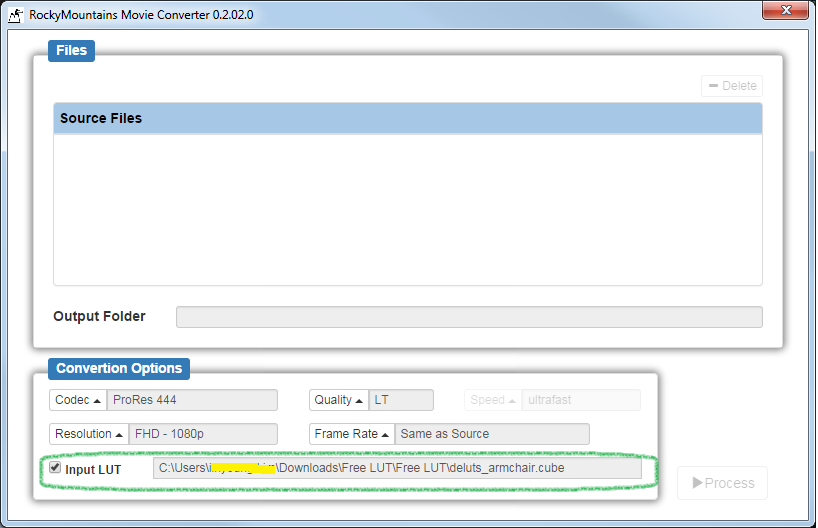
Task: Click the Same as Source frame rate field
Action: [x=491, y=434]
